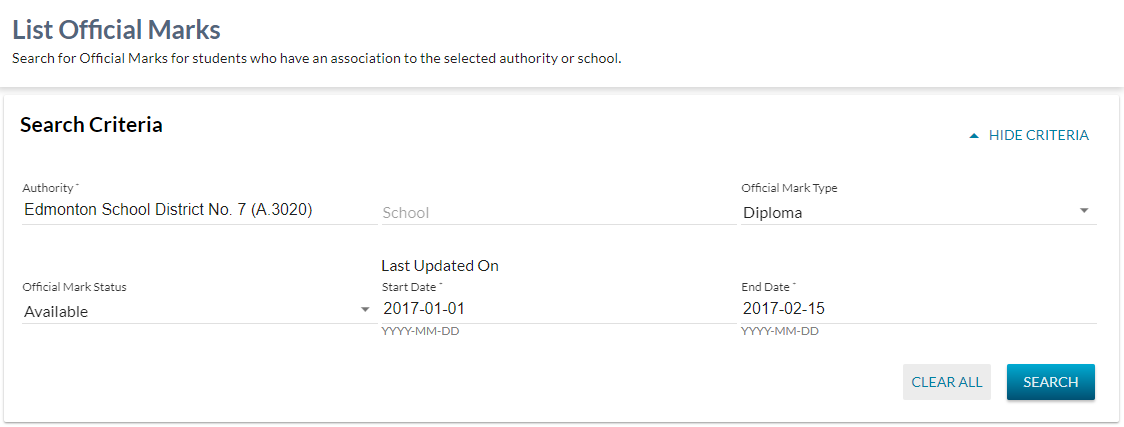
Task: Click the collapse triangle beside HIDE CRITERIA
Action: [974, 136]
